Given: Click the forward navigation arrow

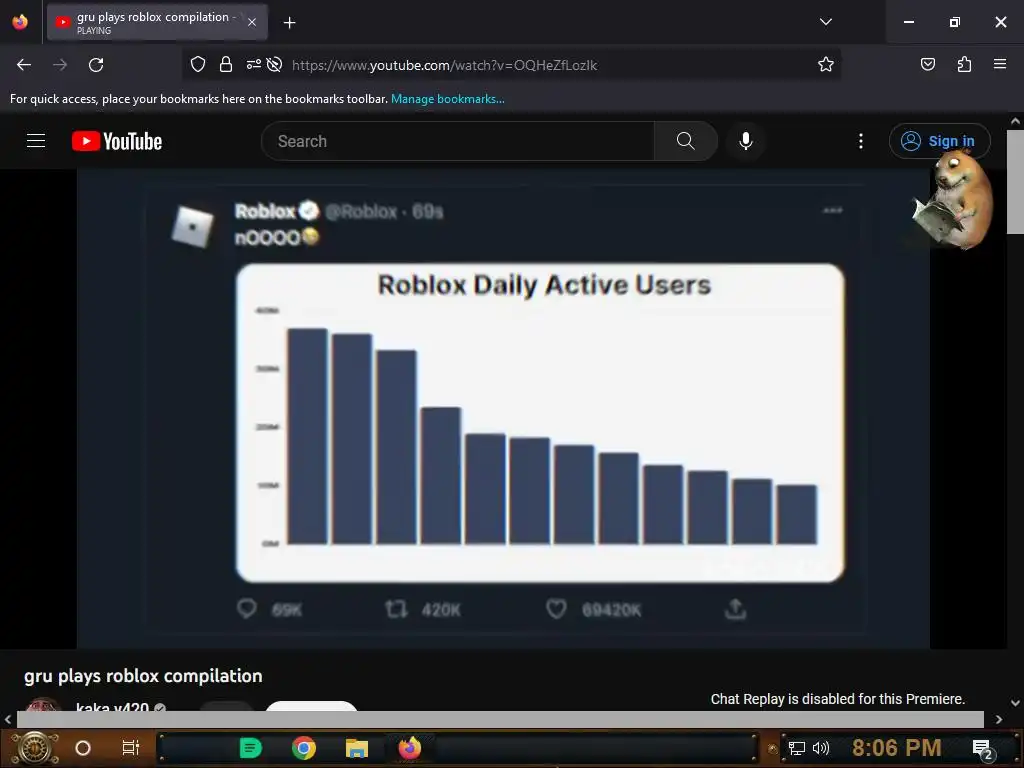Looking at the screenshot, I should pos(60,65).
